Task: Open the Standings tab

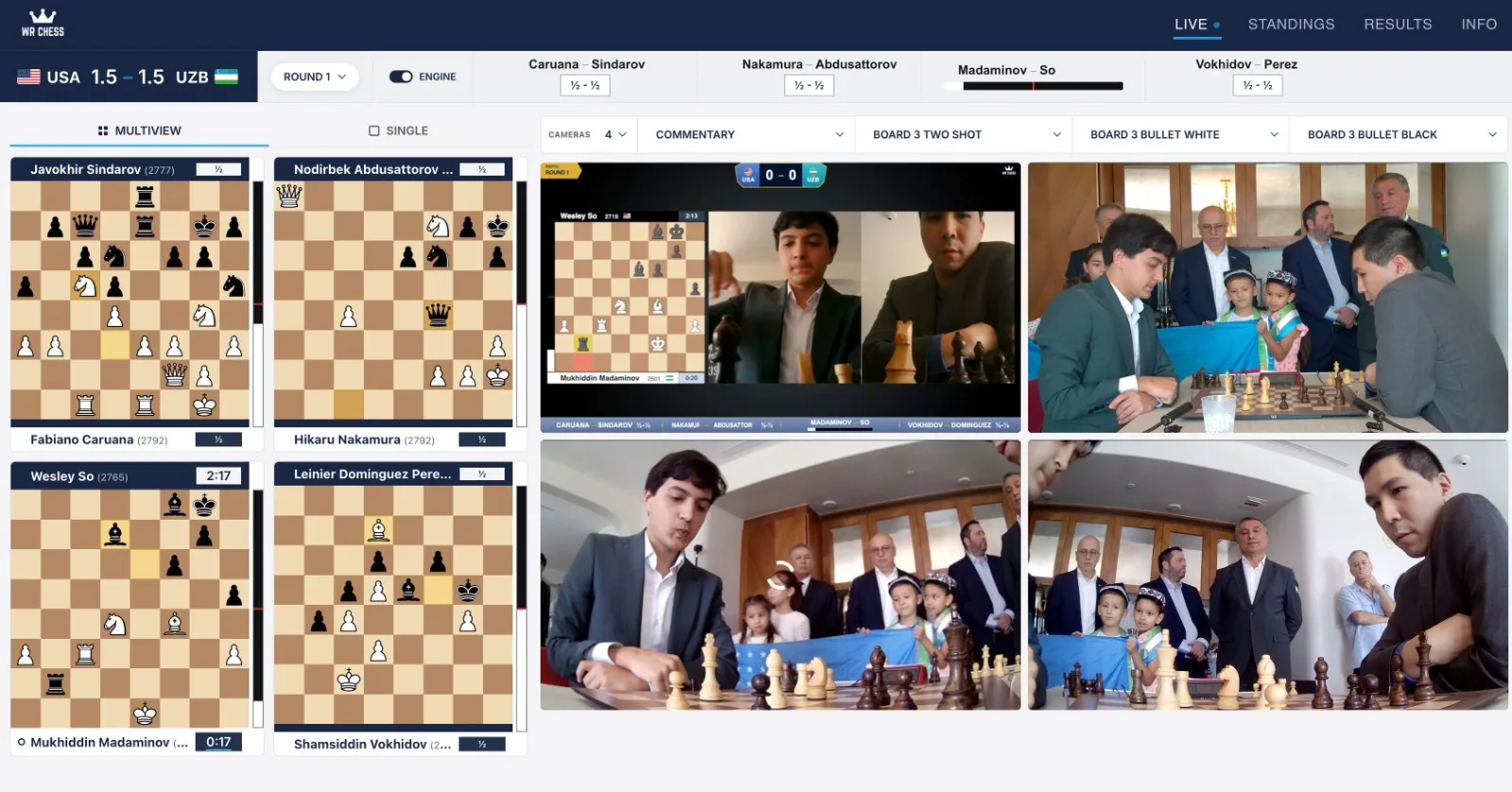Action: pos(1291,25)
